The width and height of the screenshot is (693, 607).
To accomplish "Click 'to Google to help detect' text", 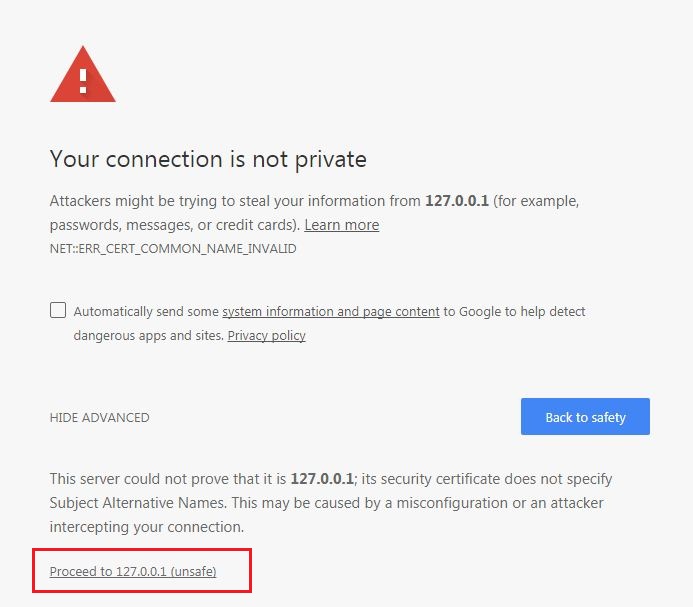I will (514, 311).
